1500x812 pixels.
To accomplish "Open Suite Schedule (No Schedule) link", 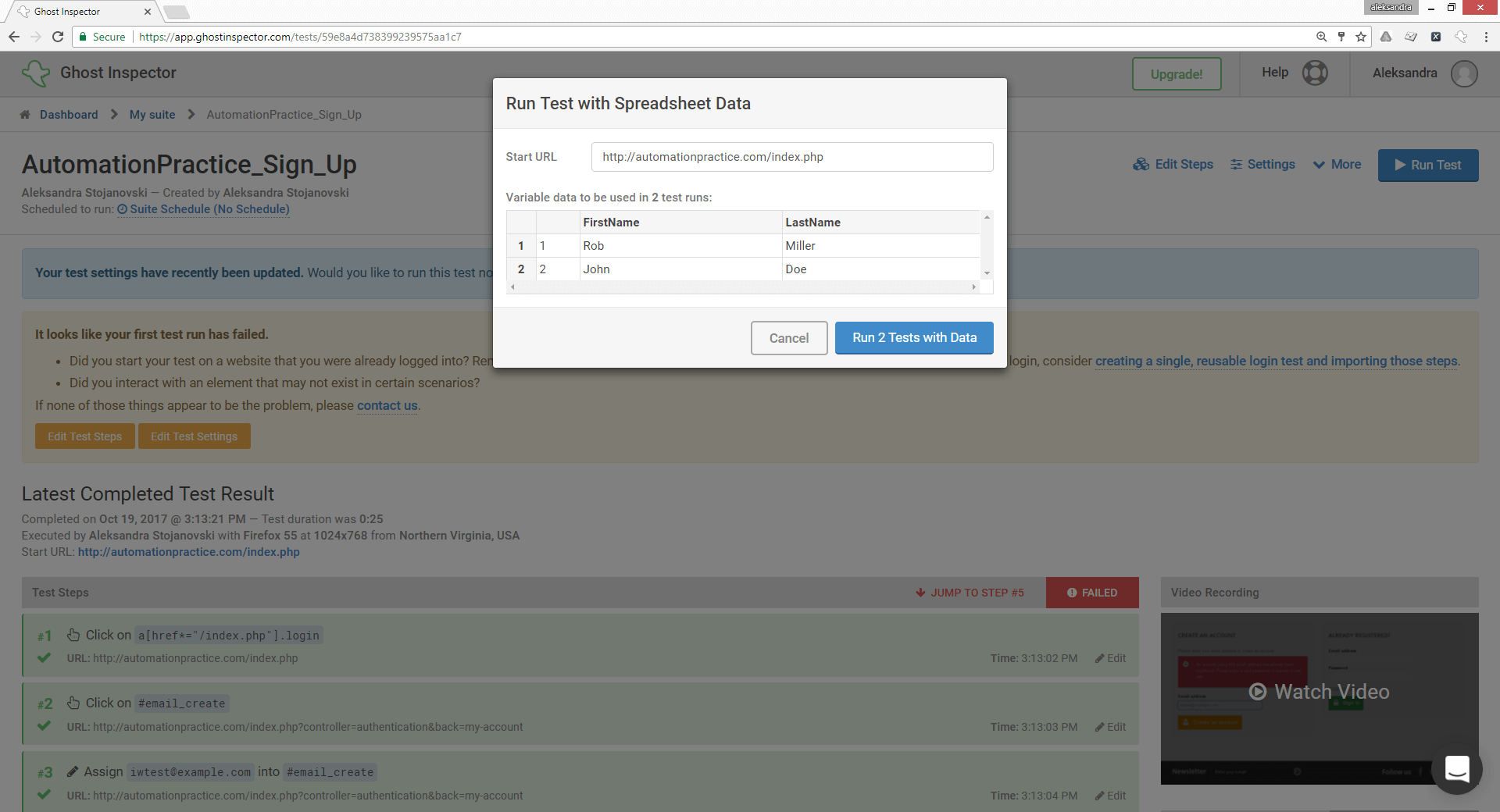I will [x=203, y=209].
